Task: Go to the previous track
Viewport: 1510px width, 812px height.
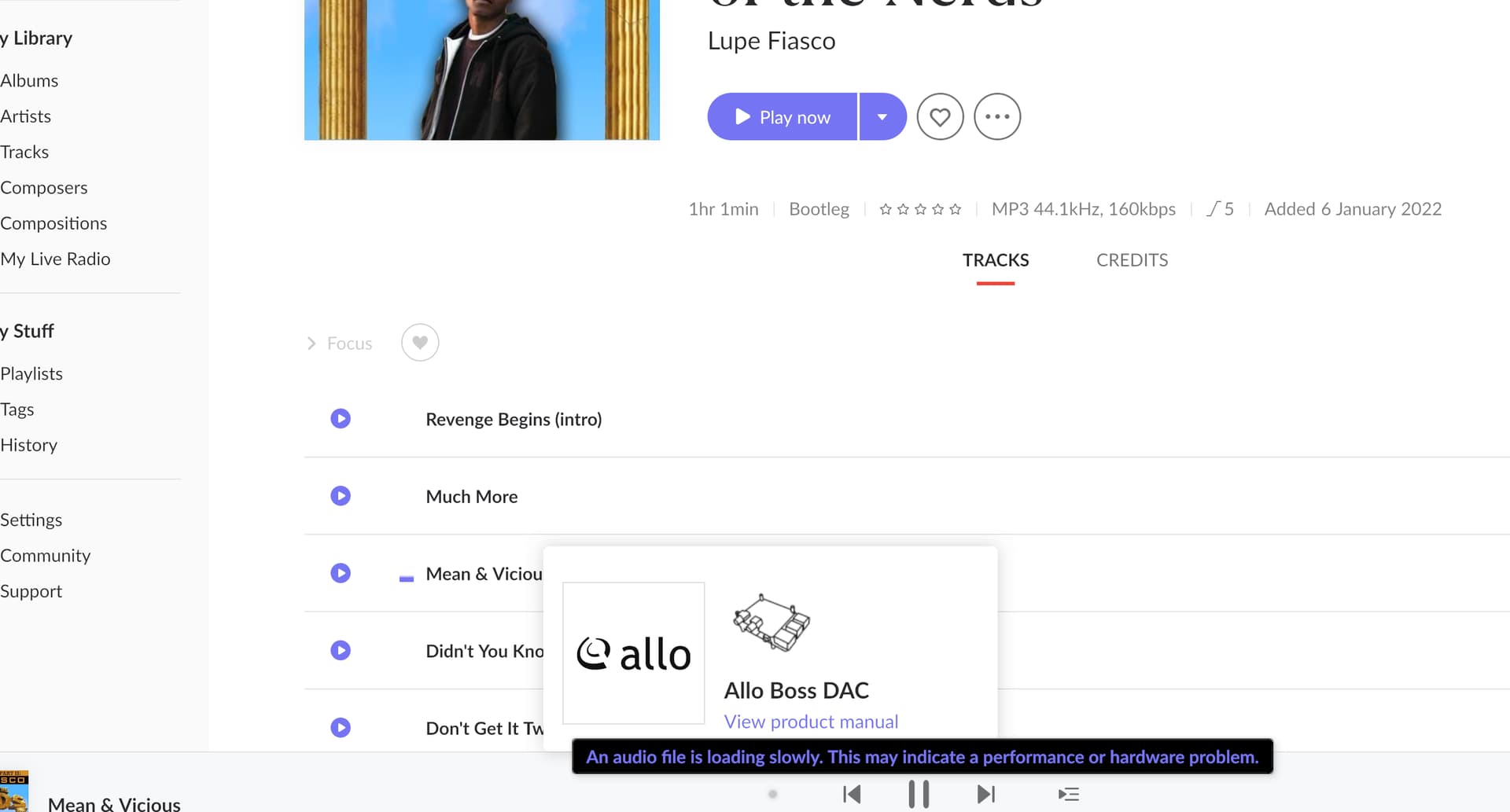Action: [x=852, y=795]
